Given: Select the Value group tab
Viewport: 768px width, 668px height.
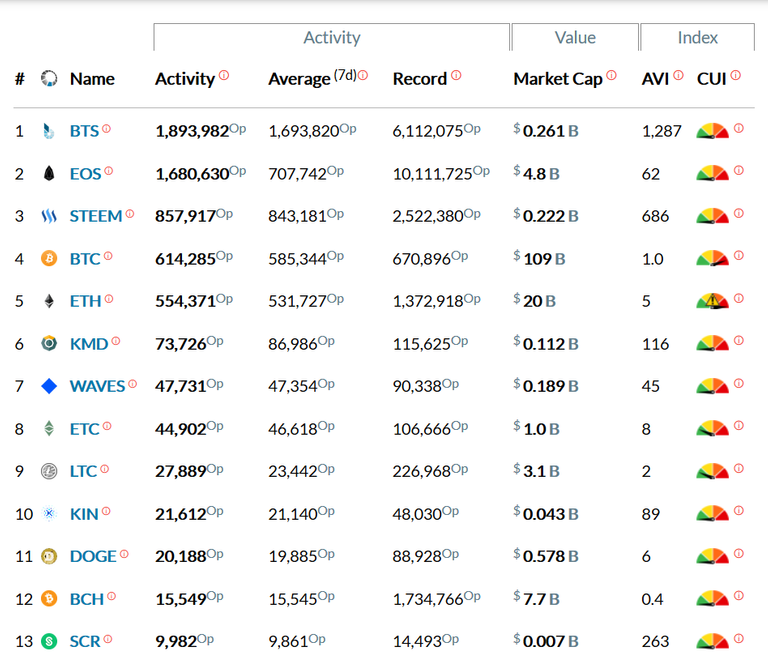Looking at the screenshot, I should tap(575, 37).
